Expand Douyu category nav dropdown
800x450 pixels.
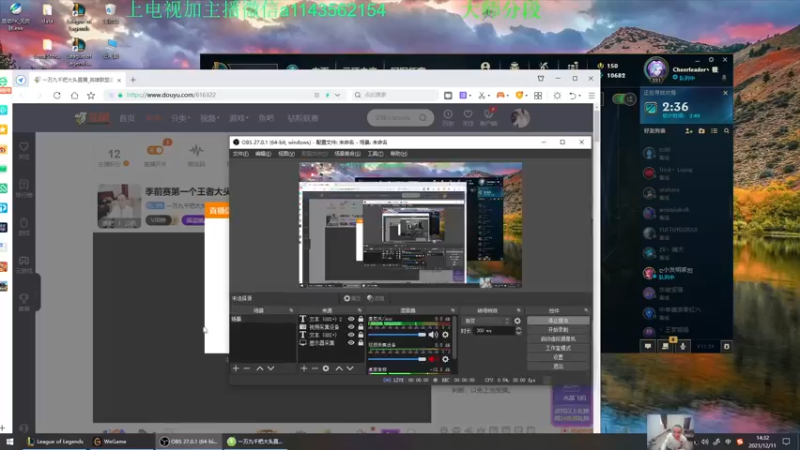tap(181, 118)
